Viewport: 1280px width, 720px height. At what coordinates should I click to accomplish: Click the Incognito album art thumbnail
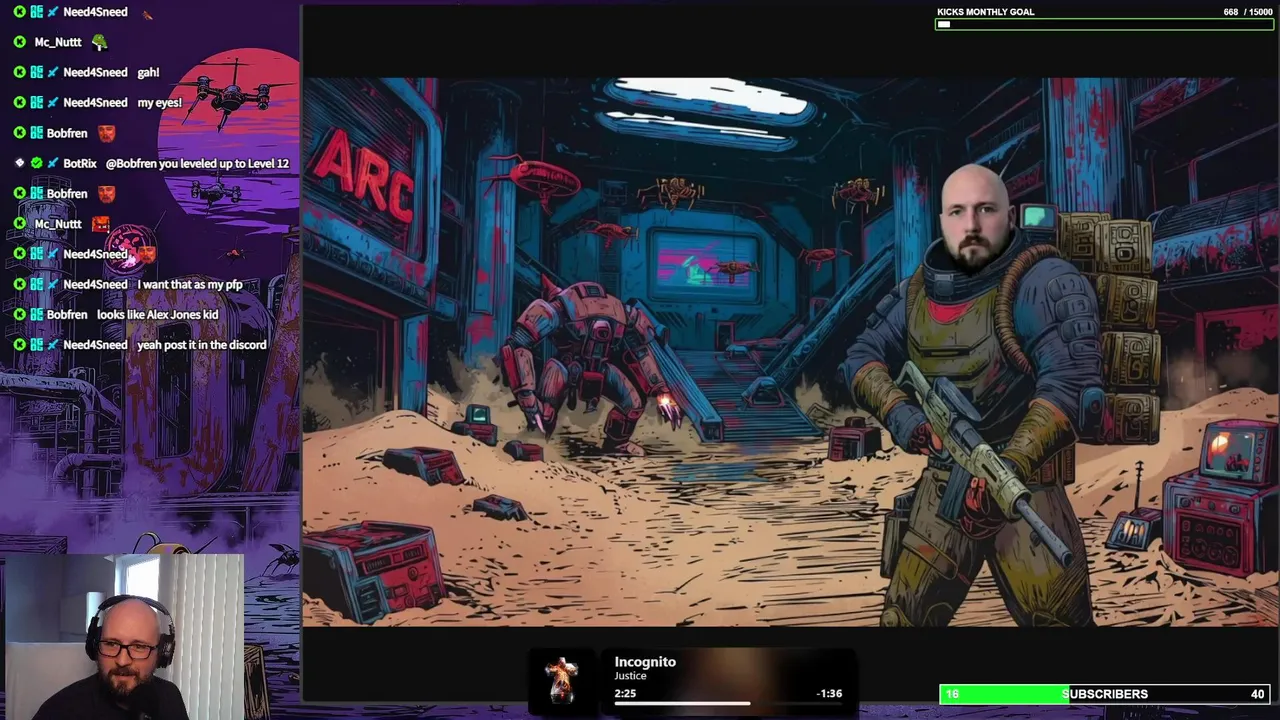click(x=562, y=681)
